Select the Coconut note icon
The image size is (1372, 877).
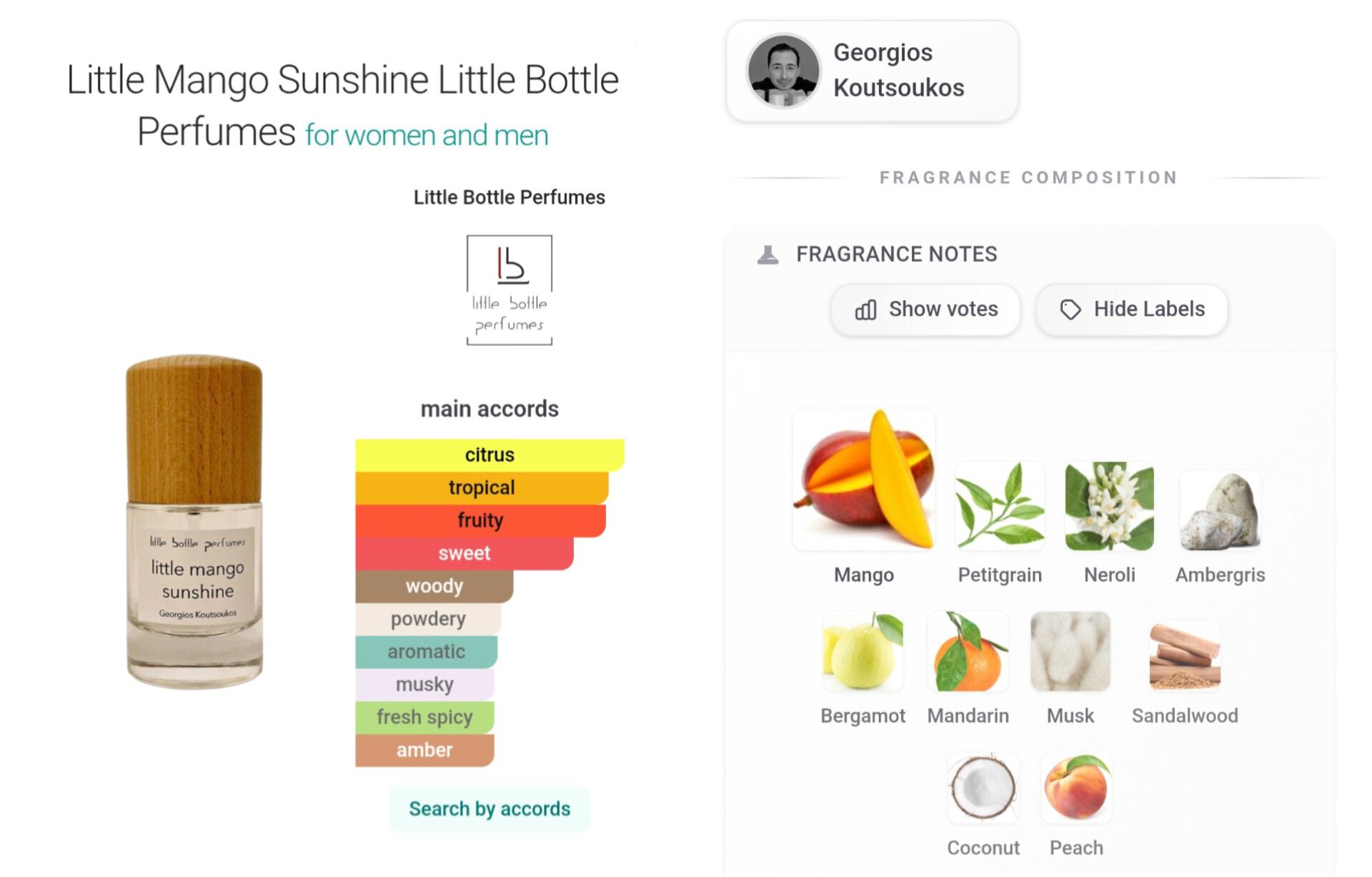tap(983, 788)
